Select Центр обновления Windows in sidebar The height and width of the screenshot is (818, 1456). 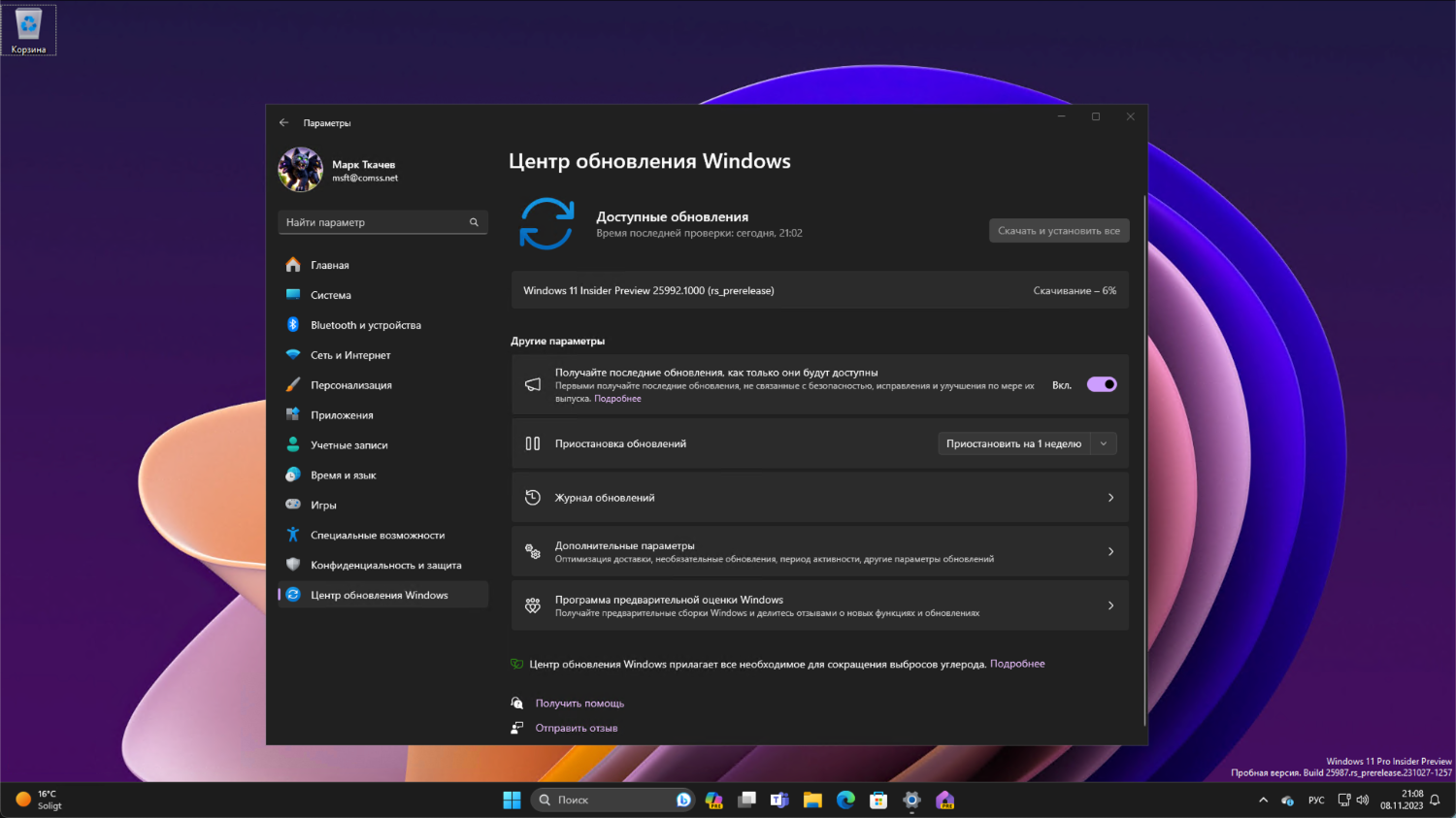click(379, 595)
